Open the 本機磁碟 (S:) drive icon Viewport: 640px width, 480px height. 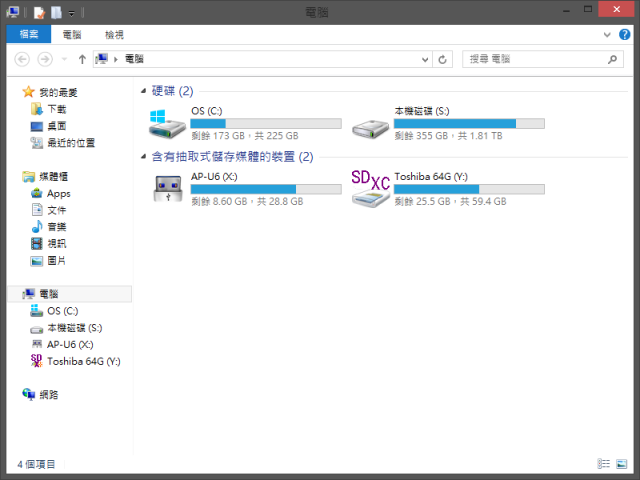click(370, 128)
